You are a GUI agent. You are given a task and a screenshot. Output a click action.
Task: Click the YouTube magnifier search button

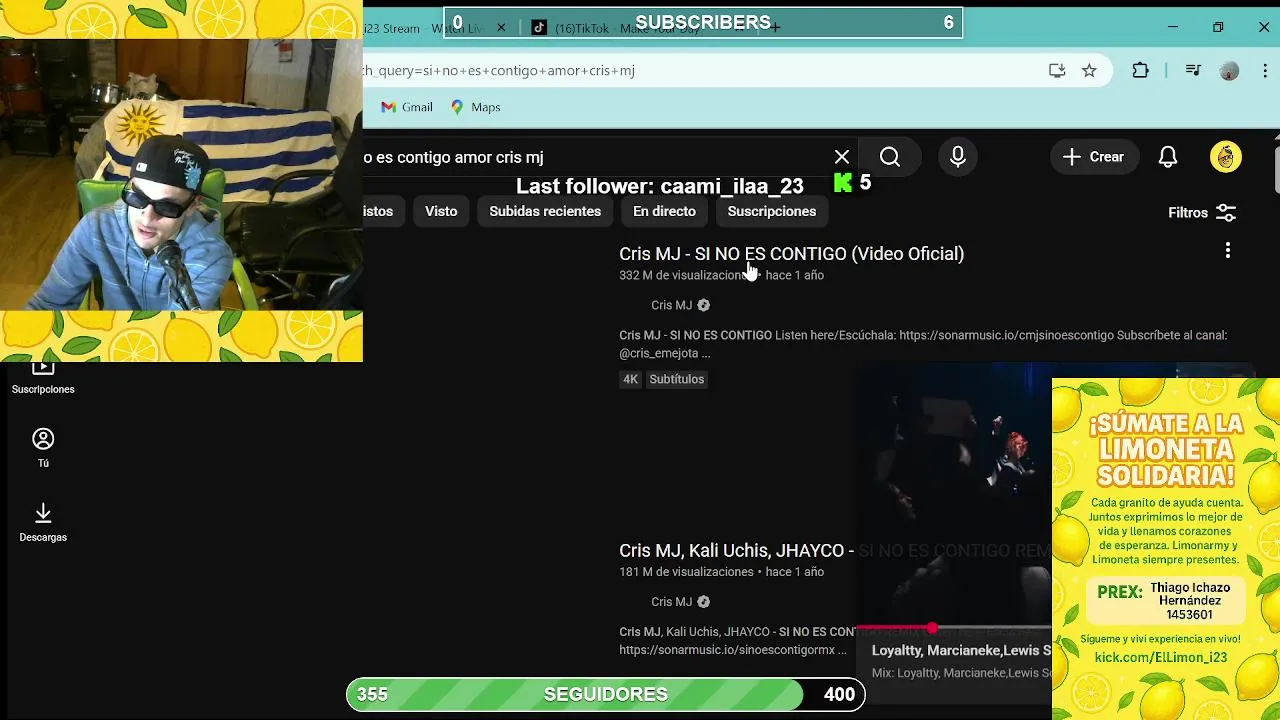point(890,157)
